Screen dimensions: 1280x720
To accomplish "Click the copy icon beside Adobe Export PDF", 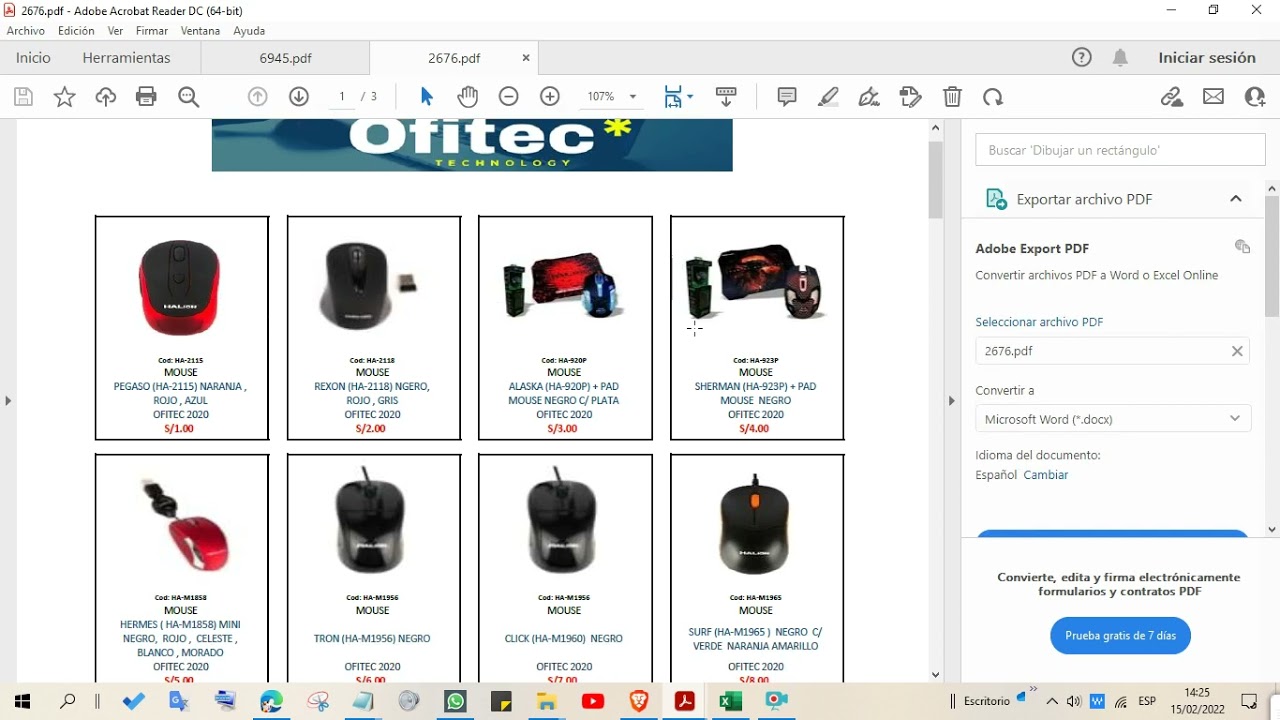I will pos(1242,247).
